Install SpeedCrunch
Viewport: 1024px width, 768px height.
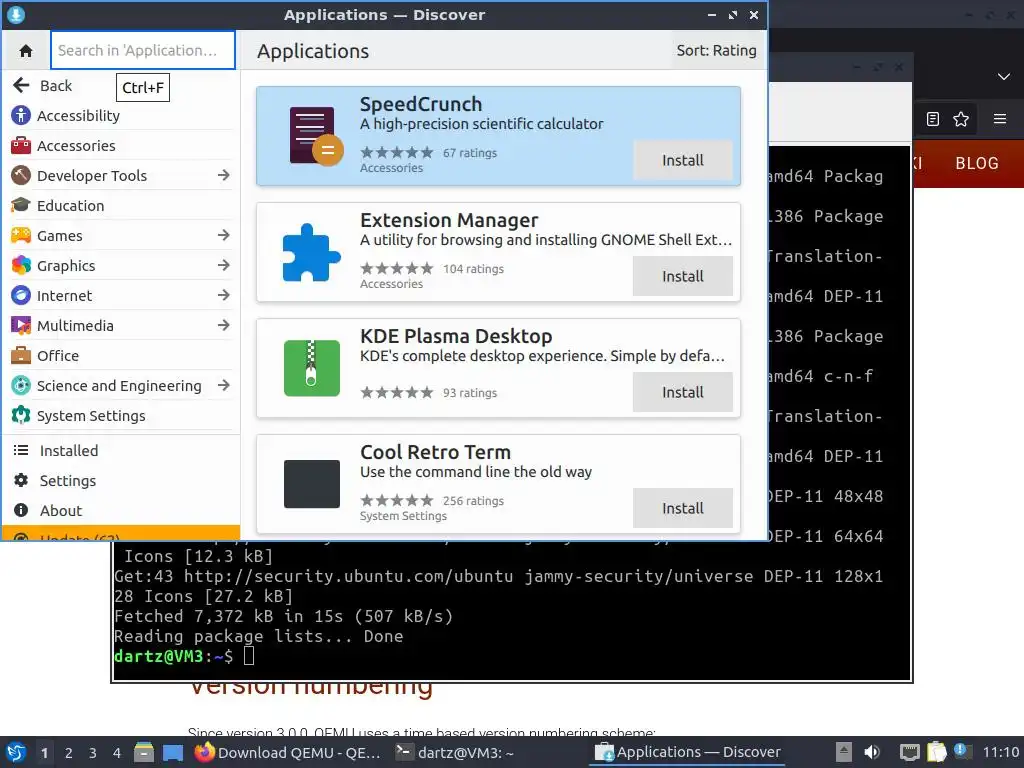tap(682, 160)
